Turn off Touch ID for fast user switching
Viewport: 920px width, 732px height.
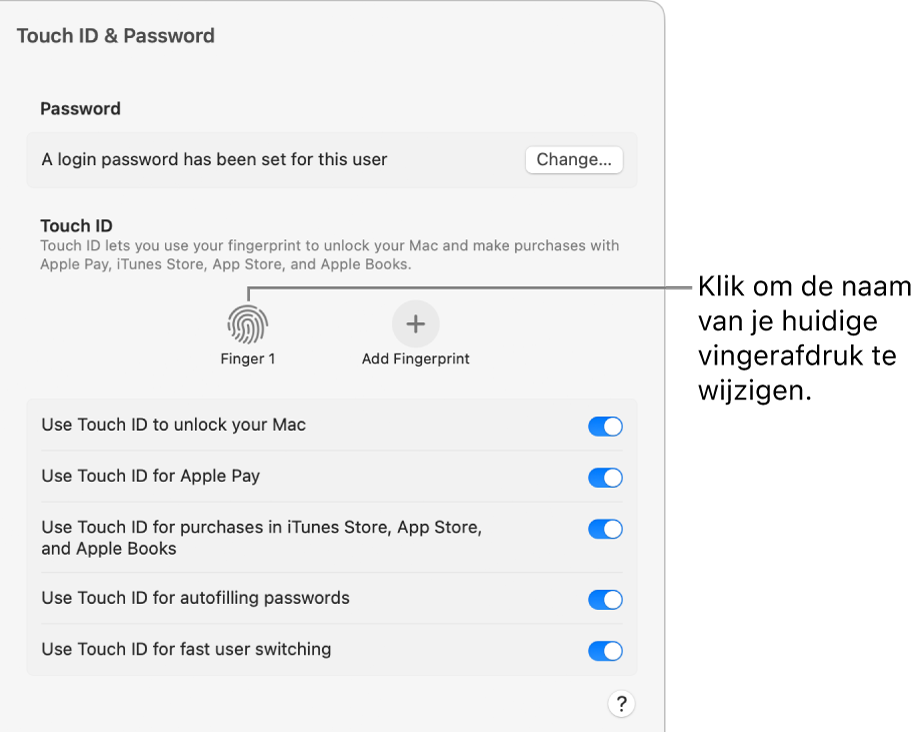605,650
